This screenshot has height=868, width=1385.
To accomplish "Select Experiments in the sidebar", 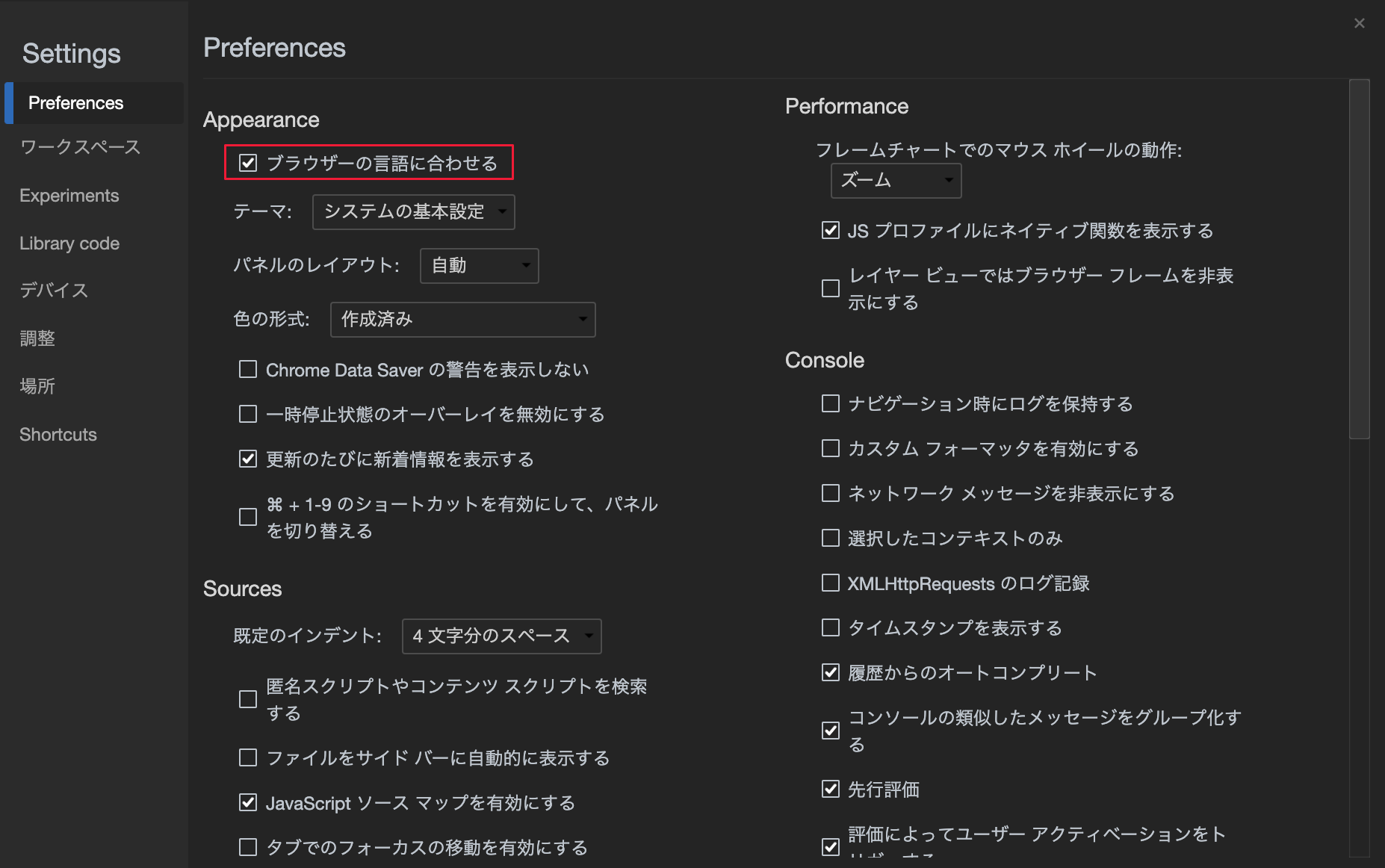I will point(69,195).
